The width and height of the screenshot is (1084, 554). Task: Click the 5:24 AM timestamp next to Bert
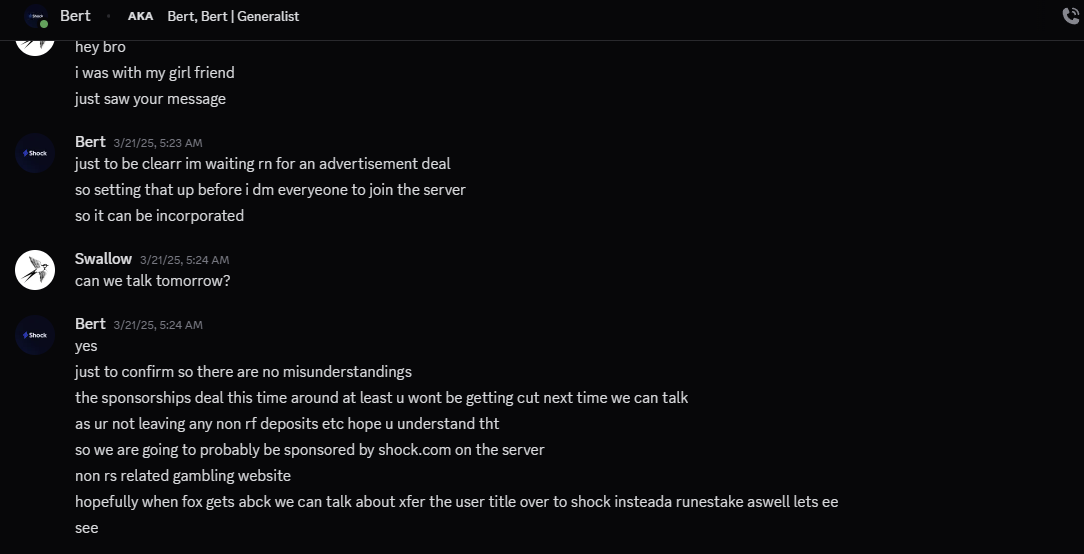pos(158,325)
